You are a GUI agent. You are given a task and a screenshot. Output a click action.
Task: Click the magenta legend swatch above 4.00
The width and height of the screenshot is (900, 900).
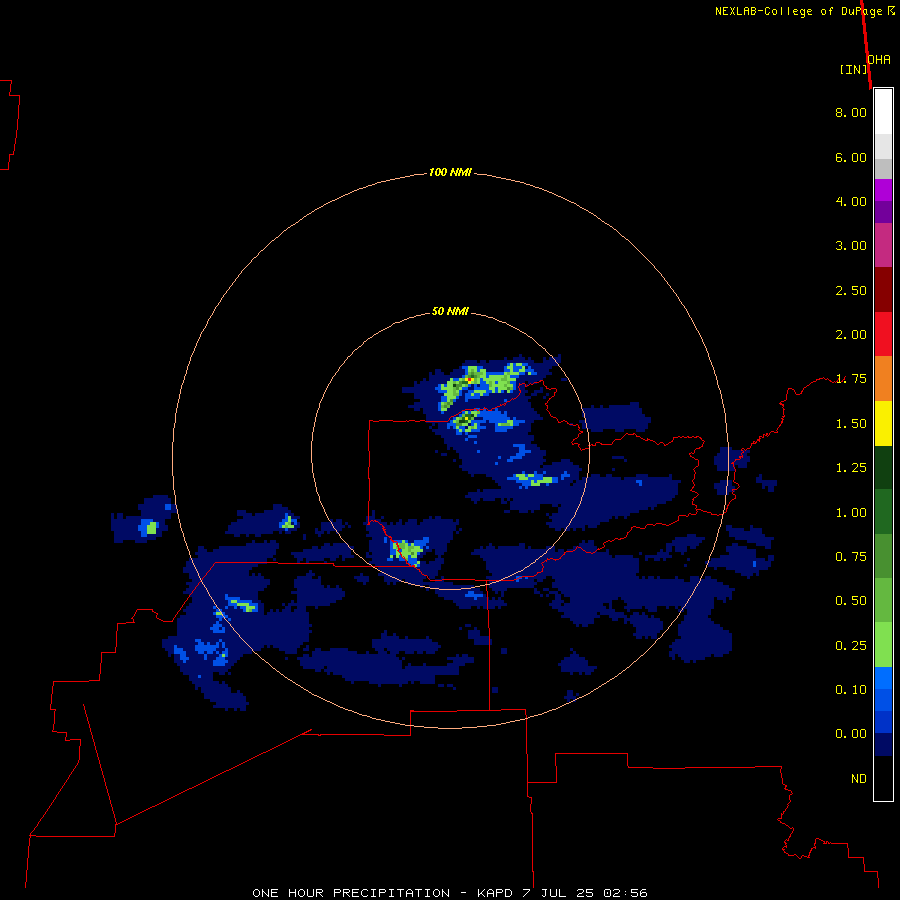pyautogui.click(x=883, y=190)
